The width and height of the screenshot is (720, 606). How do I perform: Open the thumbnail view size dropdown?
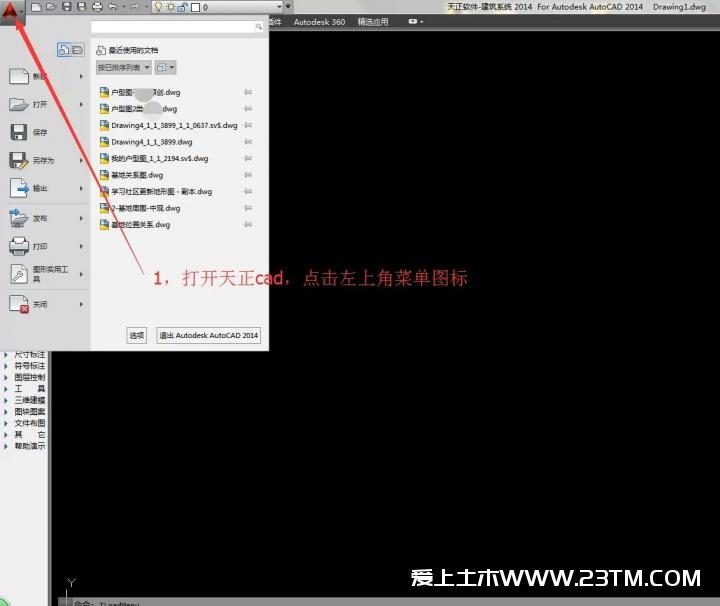click(165, 68)
